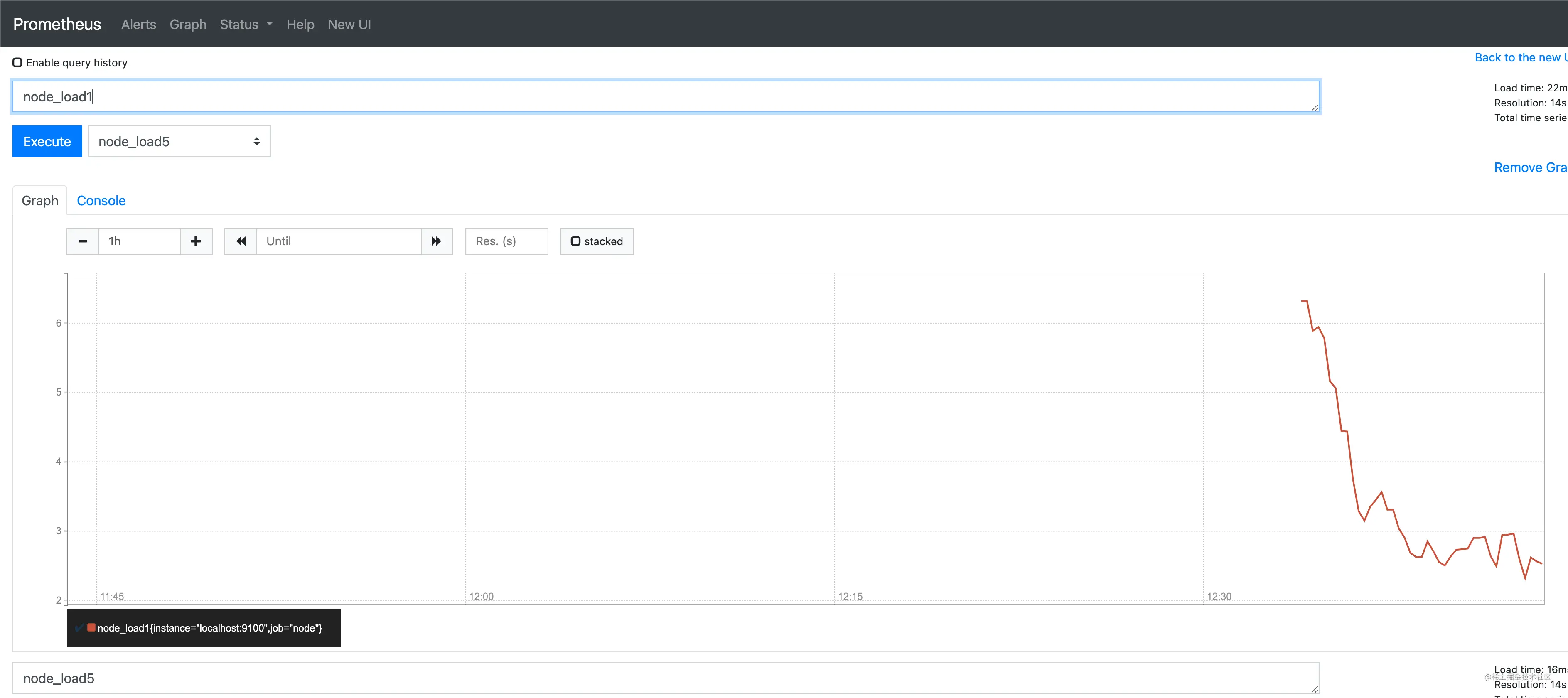This screenshot has width=1568, height=698.
Task: Expand the Status menu in navbar
Action: click(246, 25)
